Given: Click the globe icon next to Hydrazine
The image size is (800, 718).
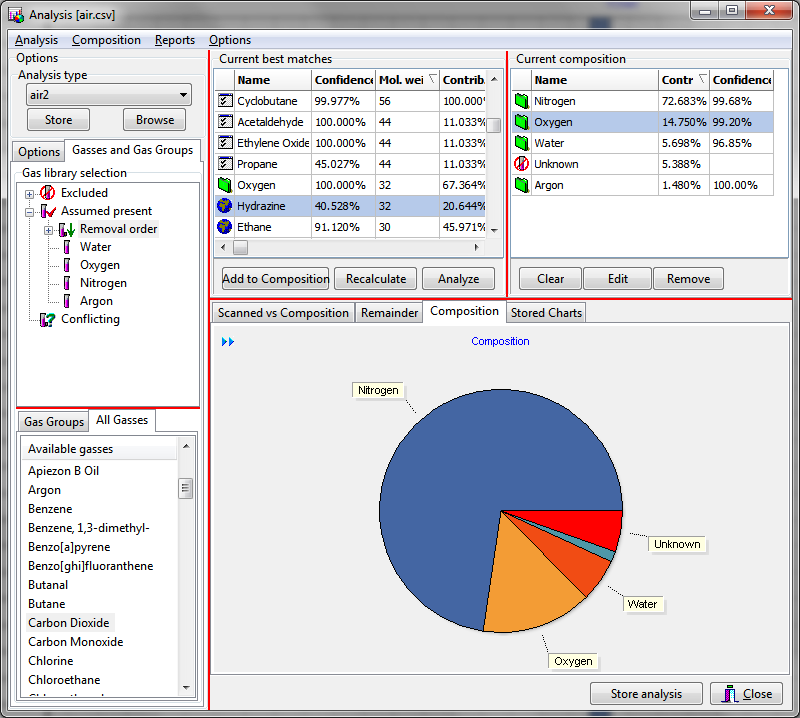Looking at the screenshot, I should pos(225,206).
